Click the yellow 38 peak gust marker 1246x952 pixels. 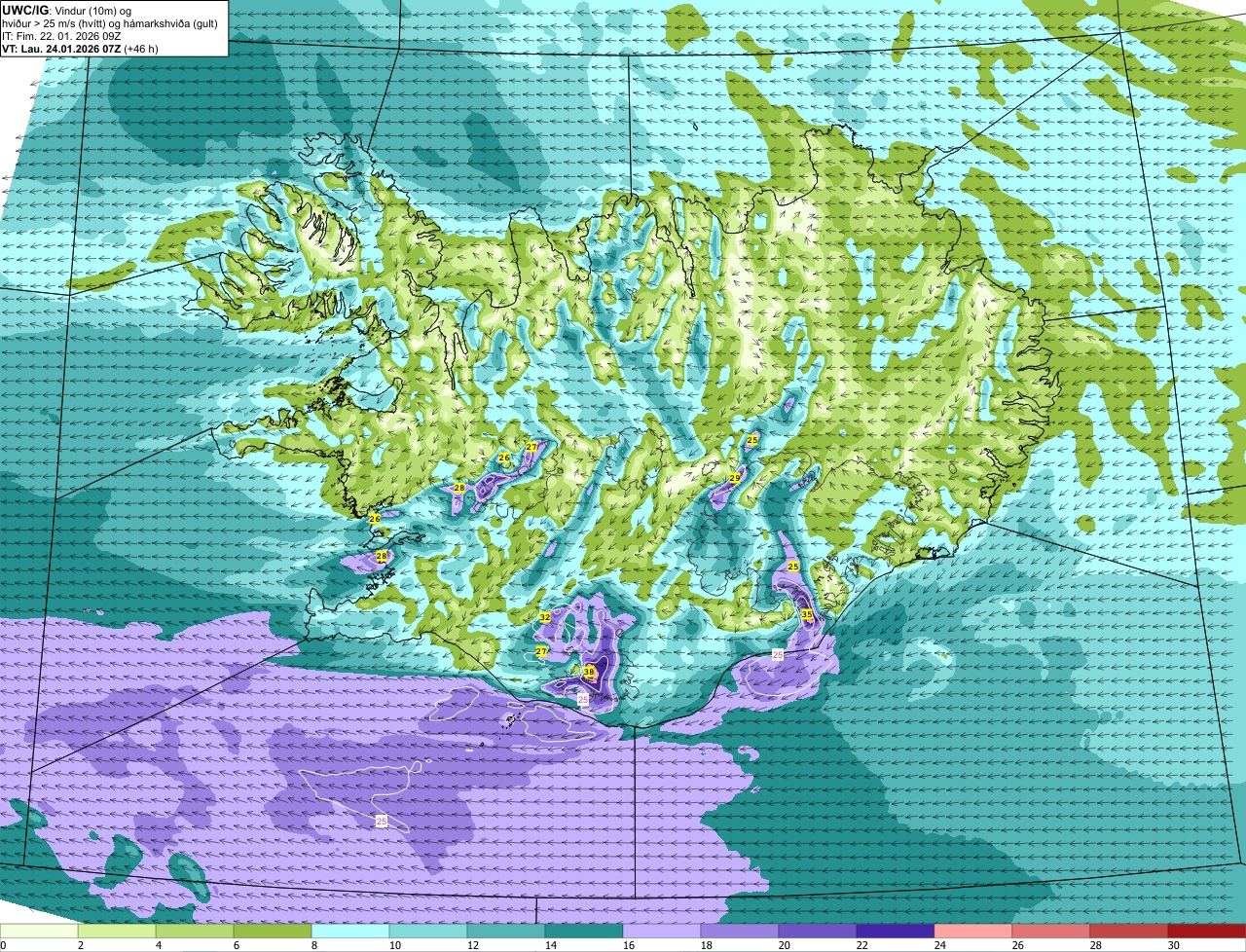pyautogui.click(x=589, y=672)
